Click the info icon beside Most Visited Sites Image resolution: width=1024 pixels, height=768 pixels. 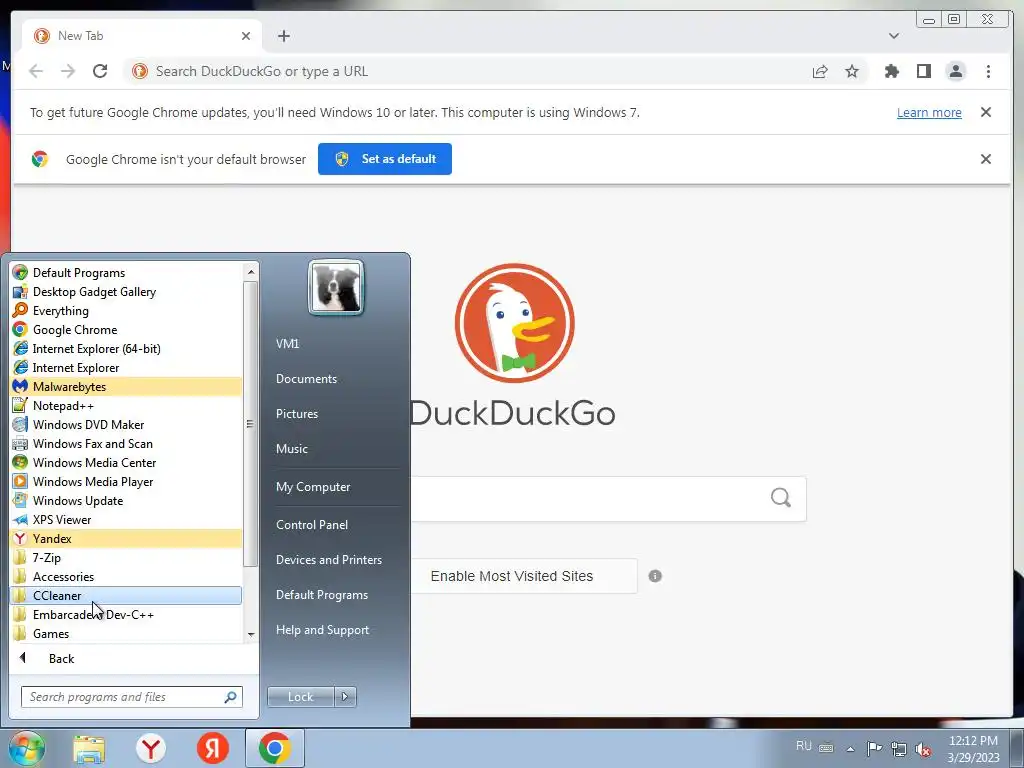pyautogui.click(x=655, y=576)
